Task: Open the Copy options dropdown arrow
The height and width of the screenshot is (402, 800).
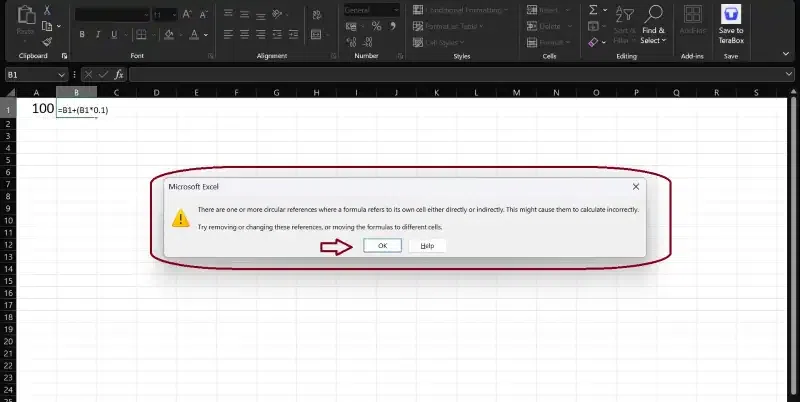Action: (x=59, y=26)
